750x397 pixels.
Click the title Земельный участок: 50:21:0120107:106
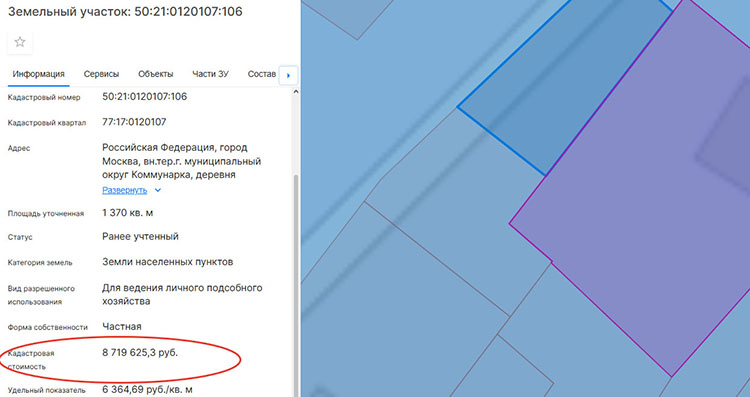(x=125, y=11)
